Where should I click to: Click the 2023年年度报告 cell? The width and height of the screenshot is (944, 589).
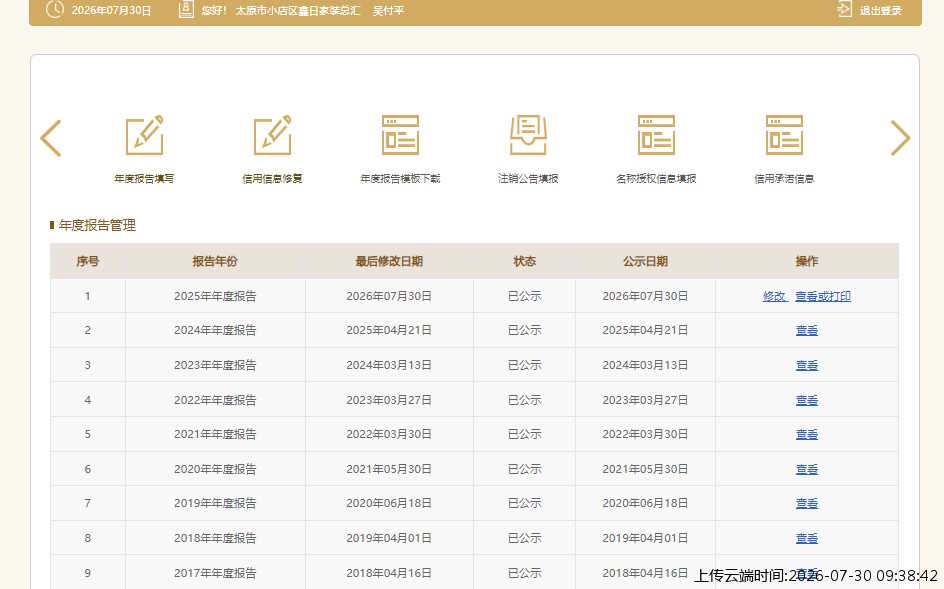pos(215,365)
